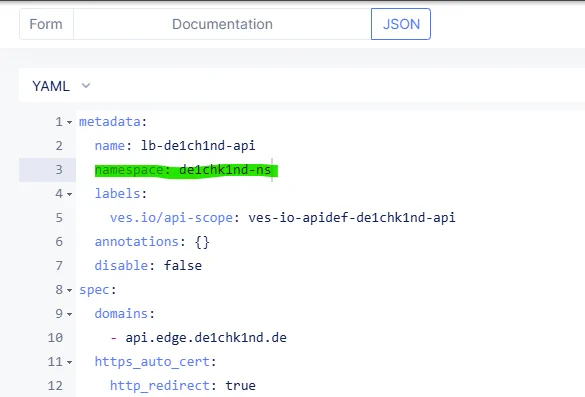The width and height of the screenshot is (585, 397).
Task: Collapse the metadata block on line 1
Action: pyautogui.click(x=69, y=122)
